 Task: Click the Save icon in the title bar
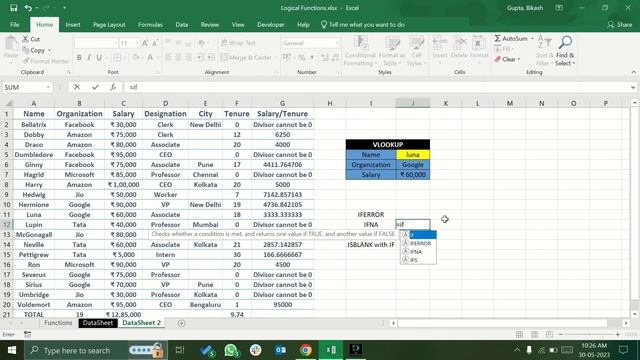(13, 8)
